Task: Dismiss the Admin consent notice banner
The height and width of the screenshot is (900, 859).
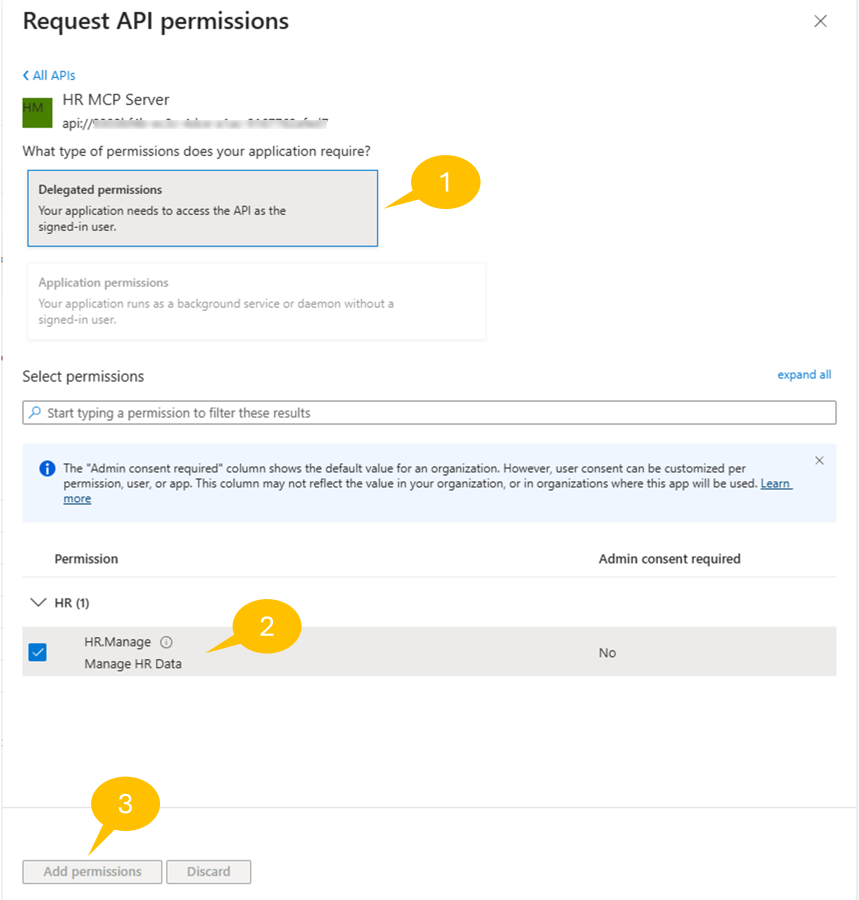Action: [819, 460]
